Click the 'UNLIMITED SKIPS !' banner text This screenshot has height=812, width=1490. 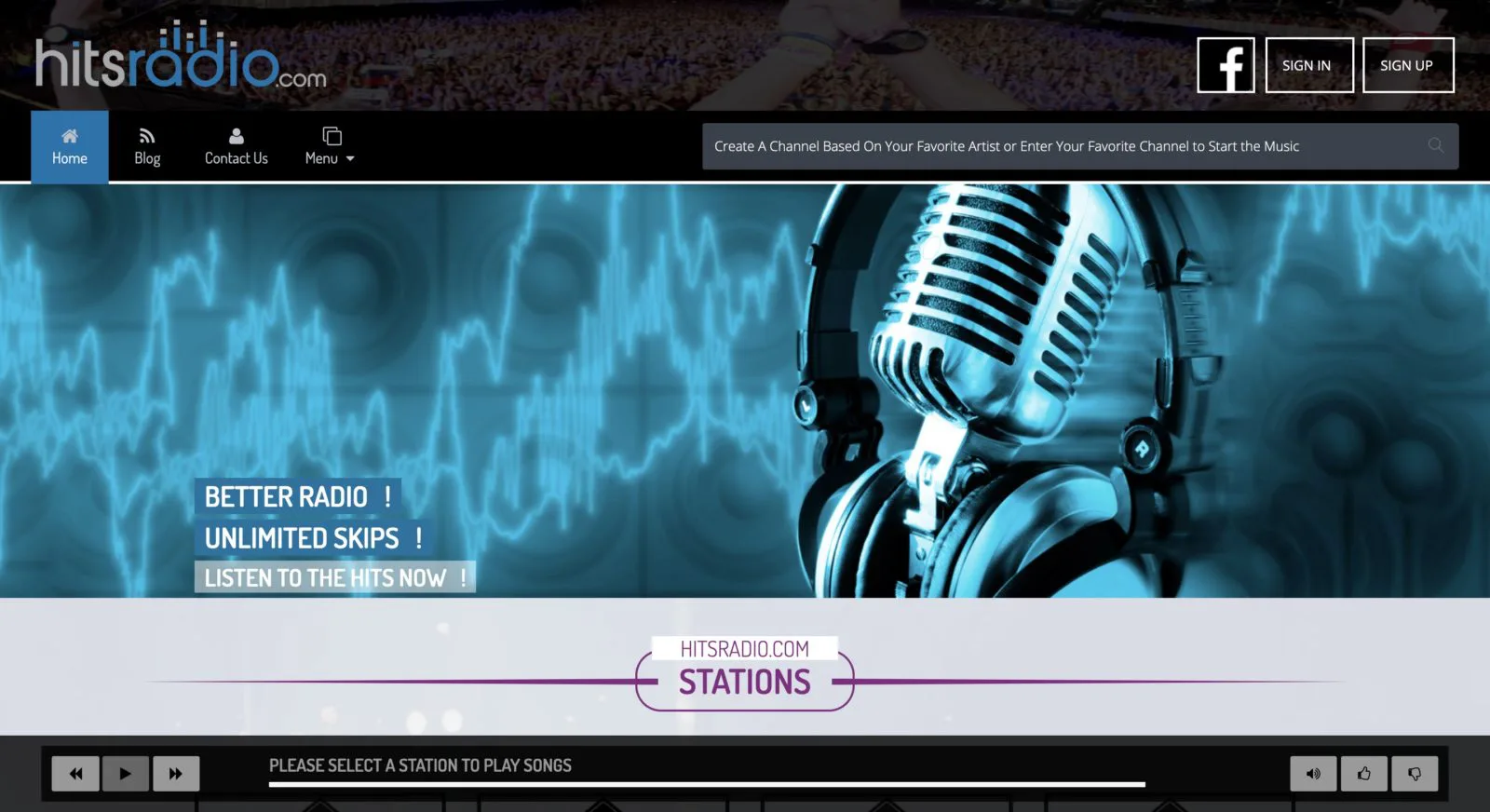pyautogui.click(x=314, y=537)
